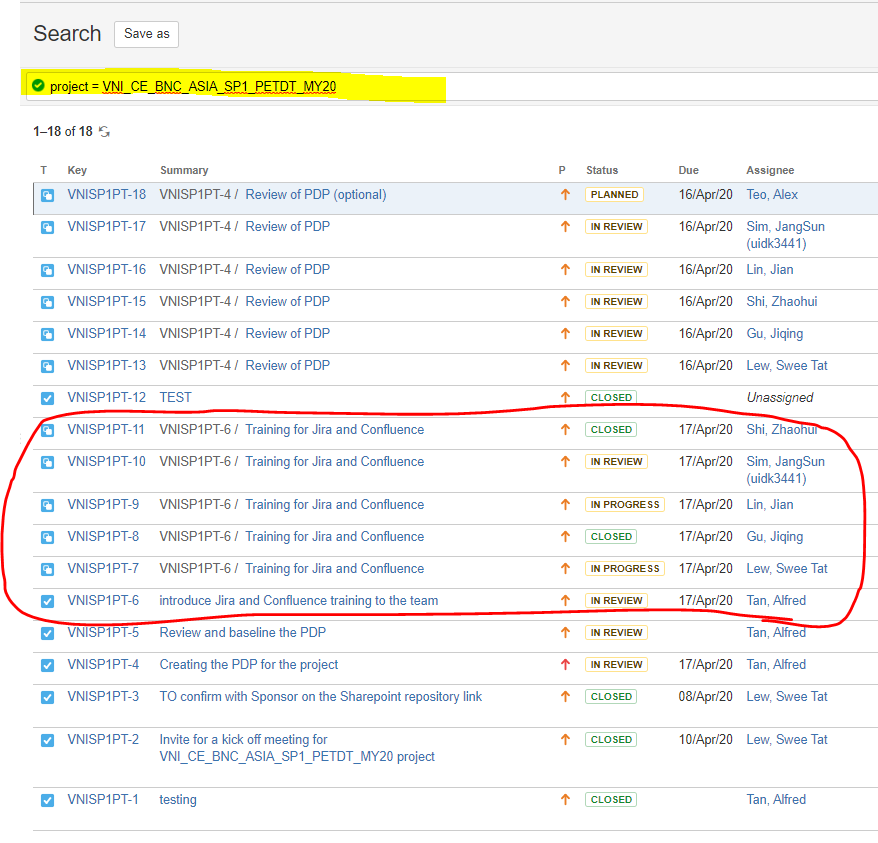Click task type icon of VNISP1PT-5
This screenshot has height=843, width=878.
(48, 634)
